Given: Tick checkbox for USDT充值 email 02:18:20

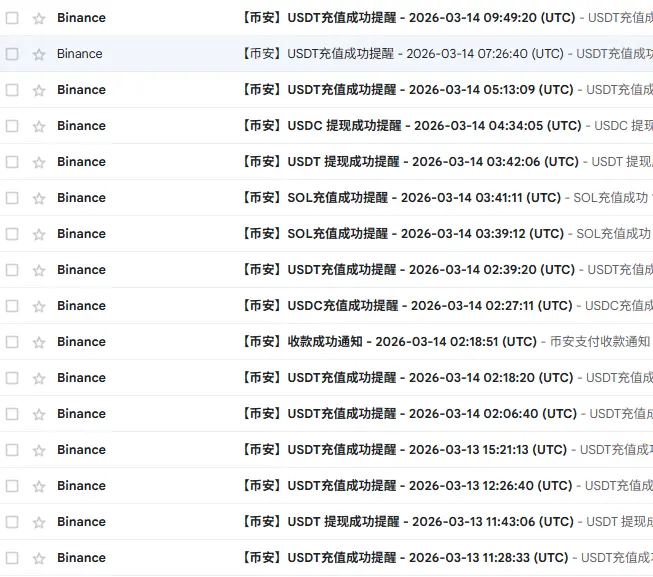Looking at the screenshot, I should coord(12,378).
